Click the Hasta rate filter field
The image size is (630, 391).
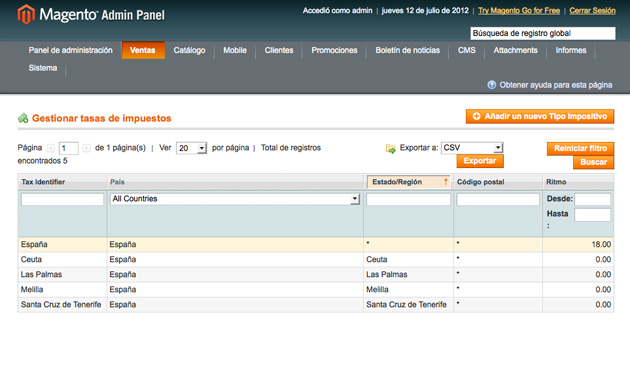(592, 215)
